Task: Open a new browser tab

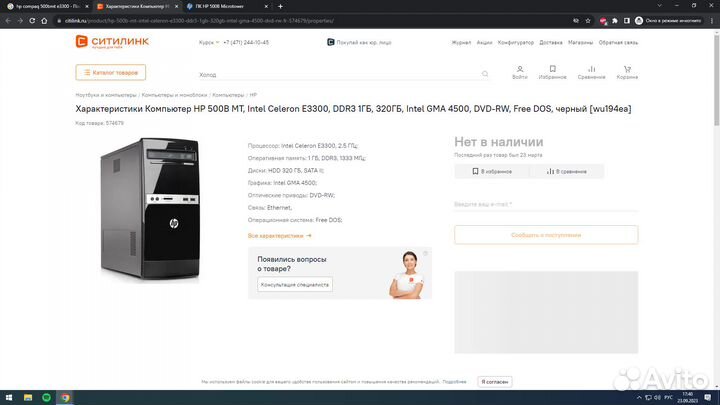Action: (280, 6)
